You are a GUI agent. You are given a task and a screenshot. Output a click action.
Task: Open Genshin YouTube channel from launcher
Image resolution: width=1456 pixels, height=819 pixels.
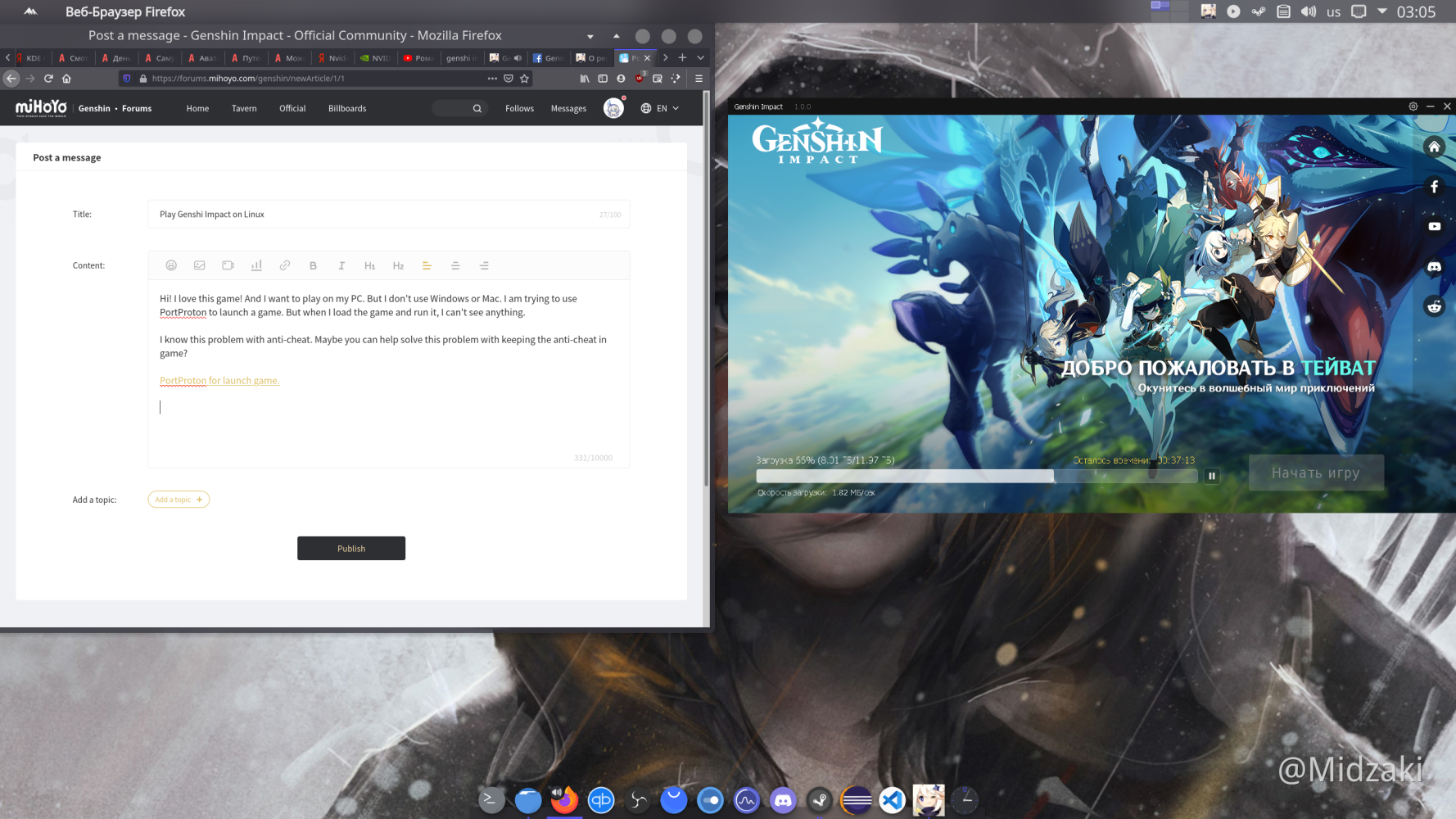pos(1434,227)
